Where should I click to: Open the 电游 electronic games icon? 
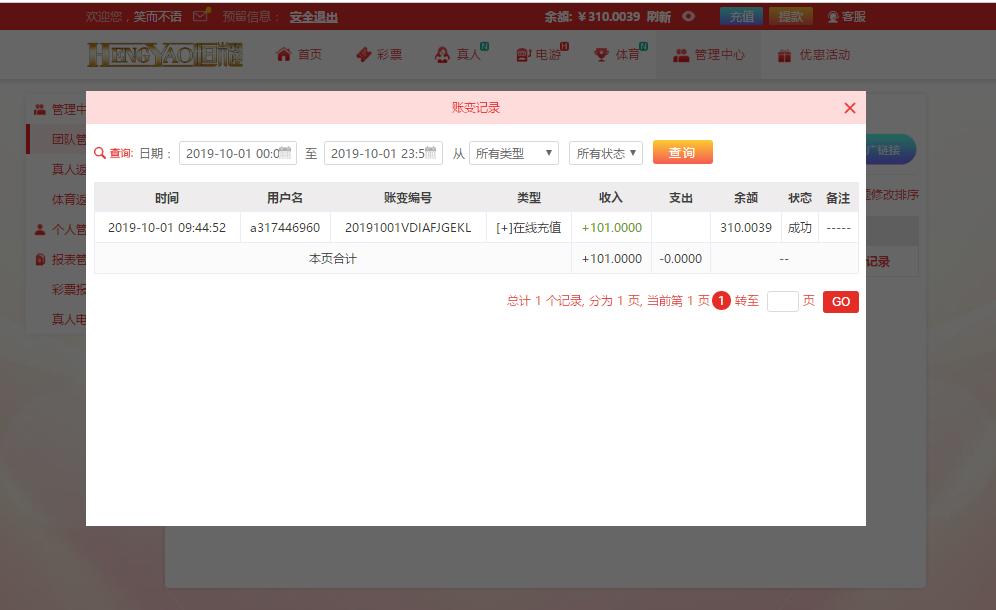[520, 55]
